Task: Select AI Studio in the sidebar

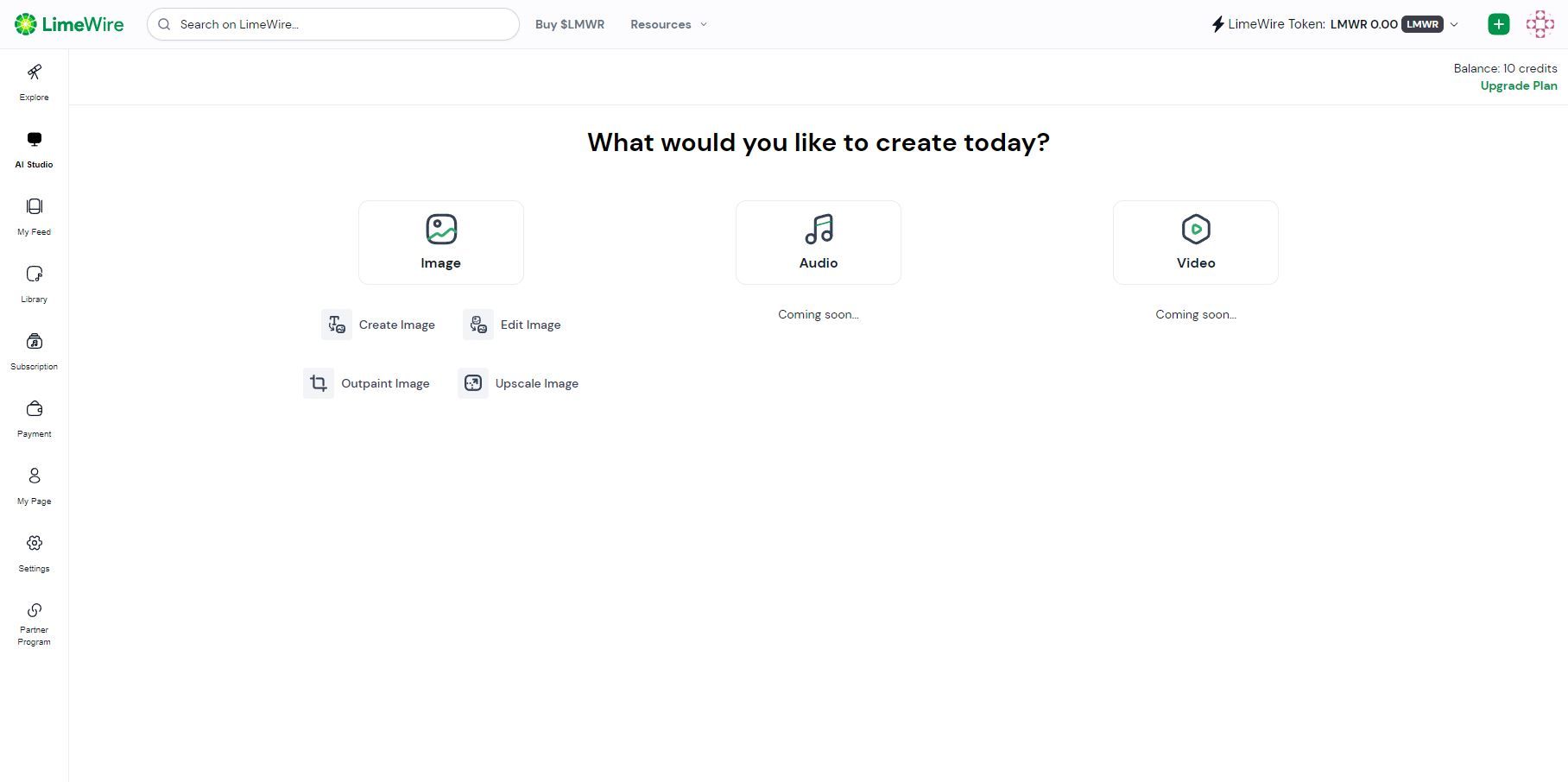Action: coord(34,149)
